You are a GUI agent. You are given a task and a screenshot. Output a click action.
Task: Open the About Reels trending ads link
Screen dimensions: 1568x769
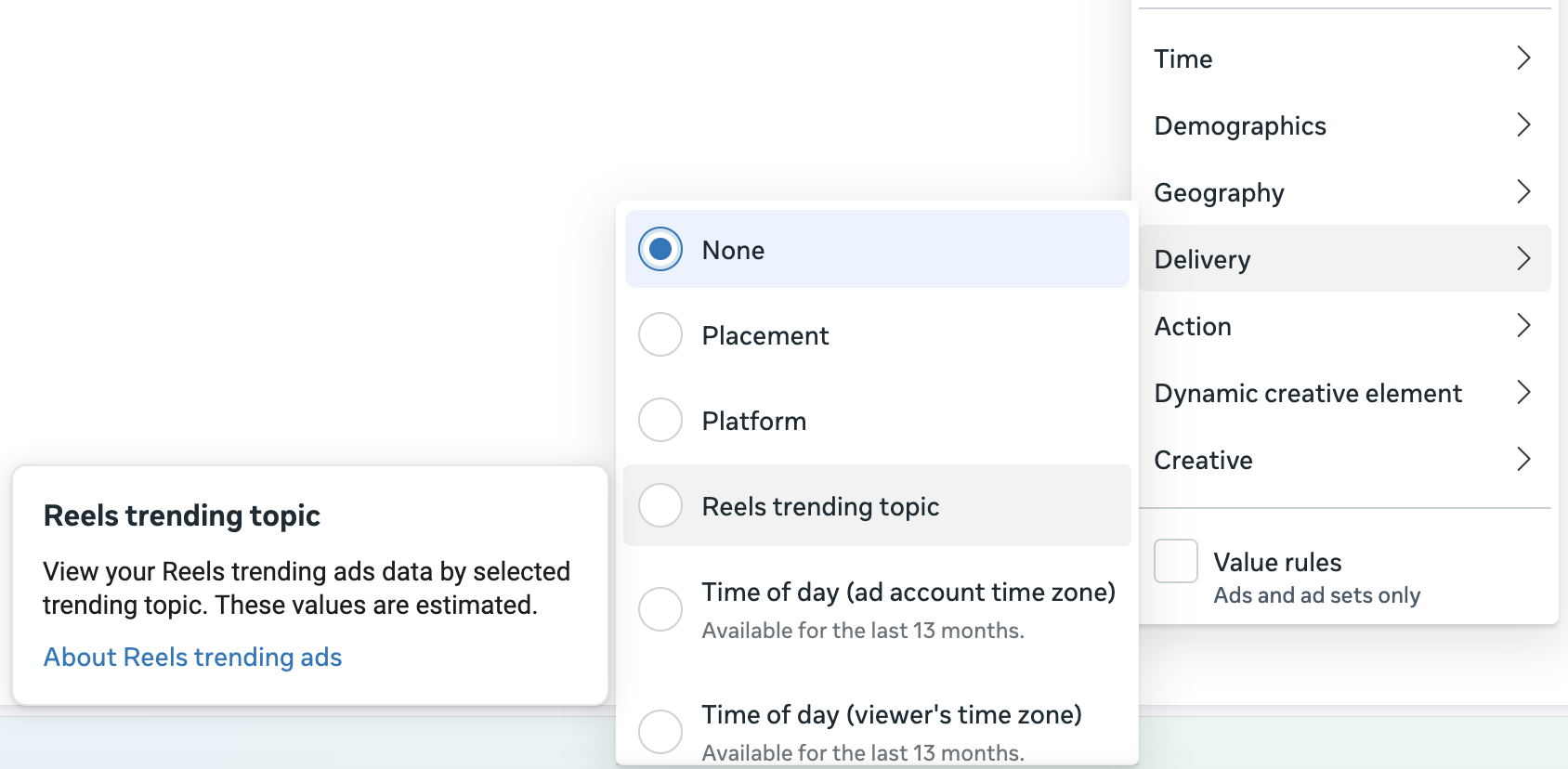[192, 657]
